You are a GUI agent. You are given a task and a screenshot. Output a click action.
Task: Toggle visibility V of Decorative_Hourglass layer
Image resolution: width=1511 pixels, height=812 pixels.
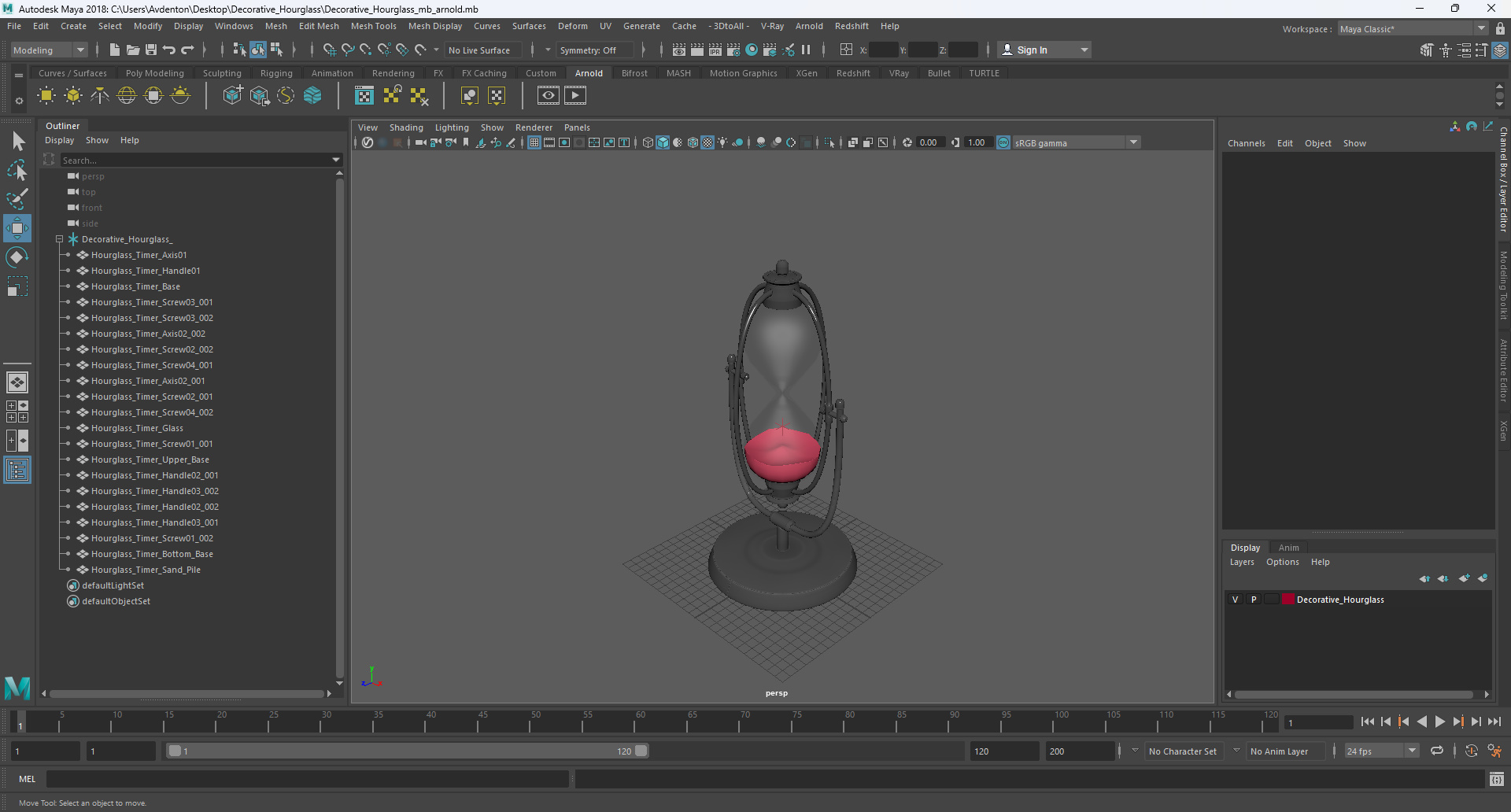coord(1235,600)
